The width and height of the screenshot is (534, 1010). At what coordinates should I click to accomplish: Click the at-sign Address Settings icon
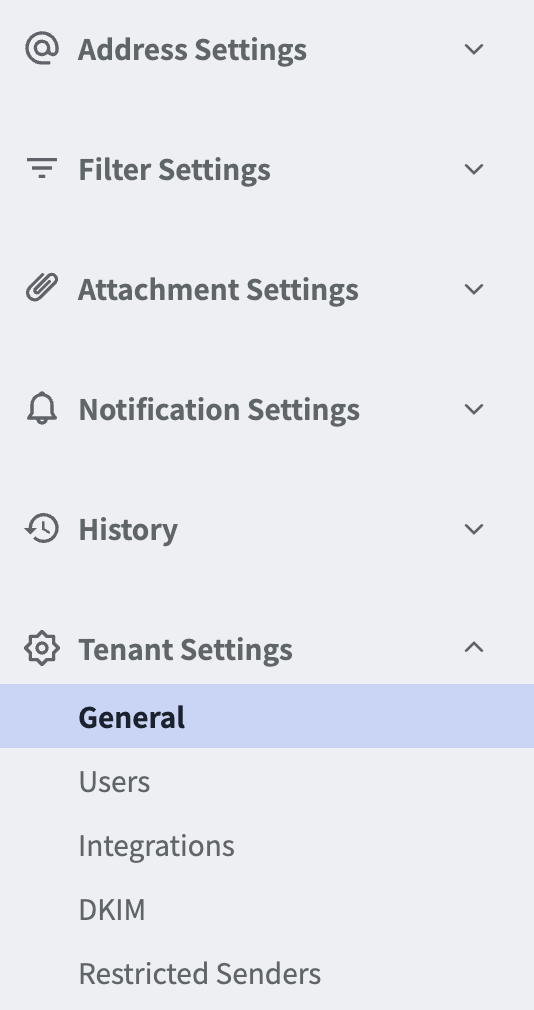[42, 49]
